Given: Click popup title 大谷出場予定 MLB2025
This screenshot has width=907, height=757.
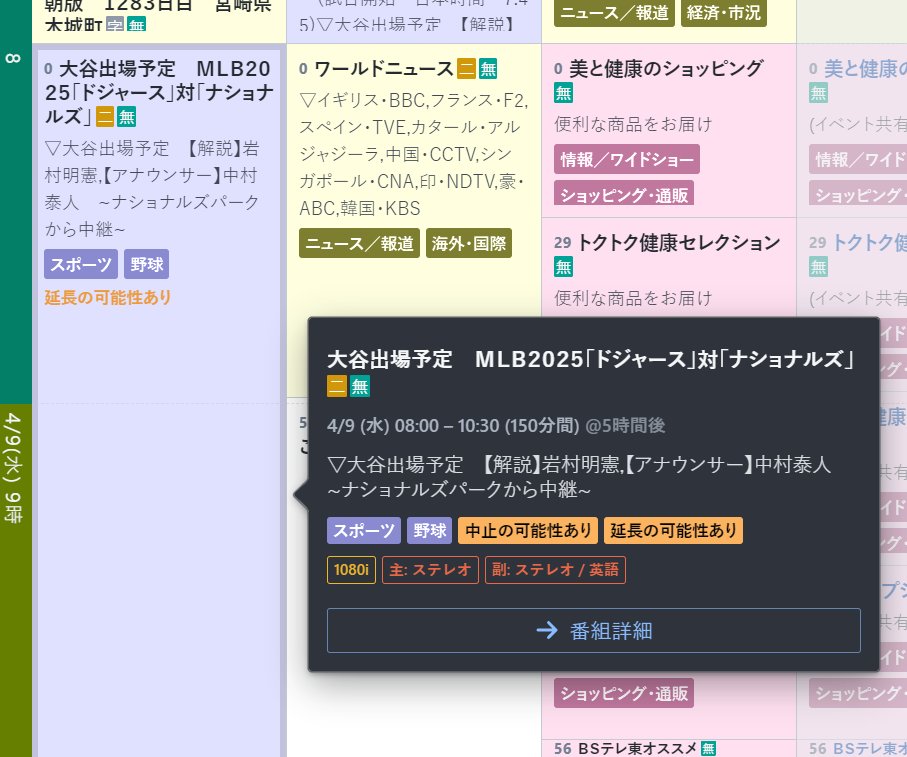Looking at the screenshot, I should point(591,359).
